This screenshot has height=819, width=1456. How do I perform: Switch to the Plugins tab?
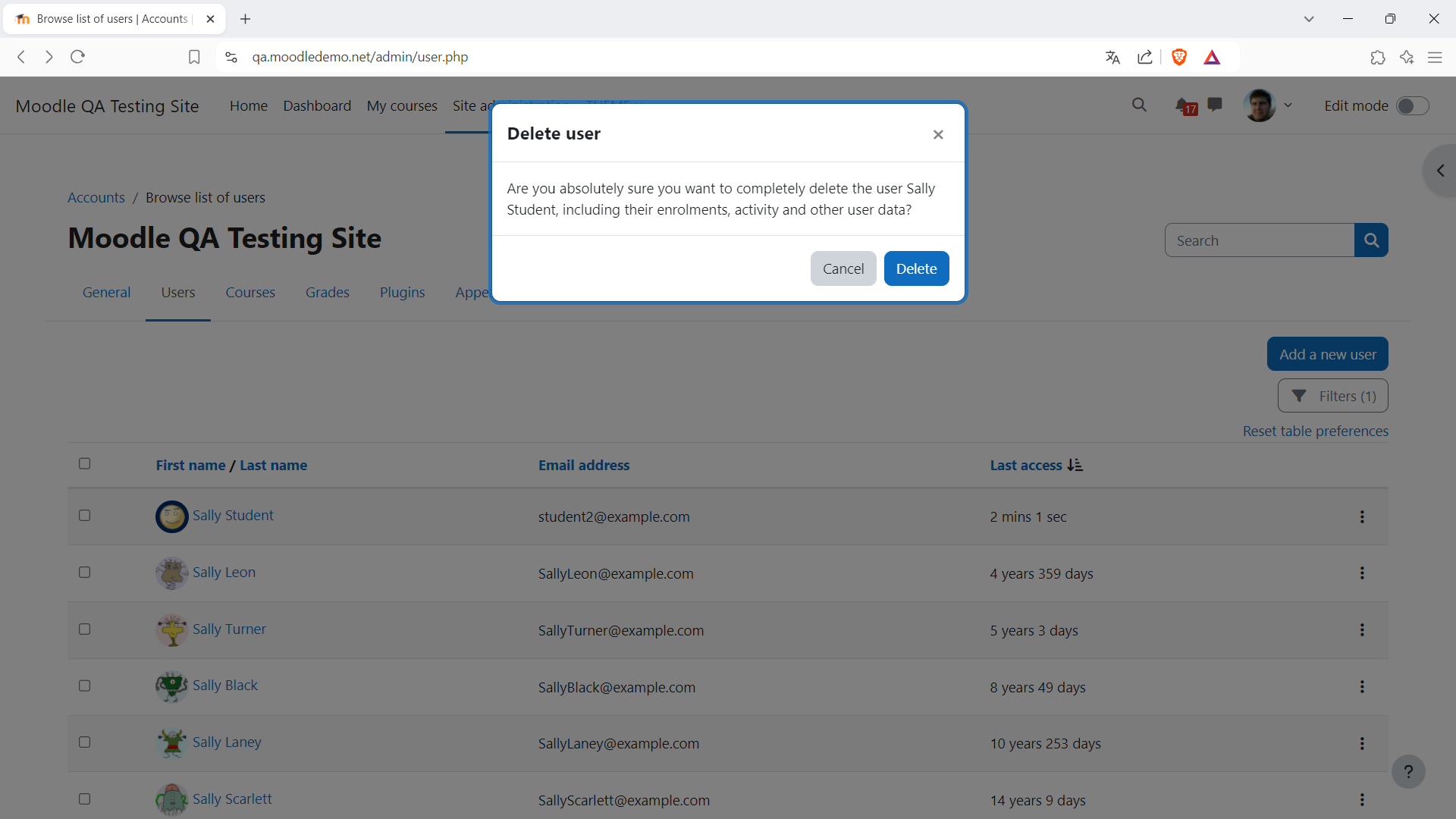click(x=402, y=293)
